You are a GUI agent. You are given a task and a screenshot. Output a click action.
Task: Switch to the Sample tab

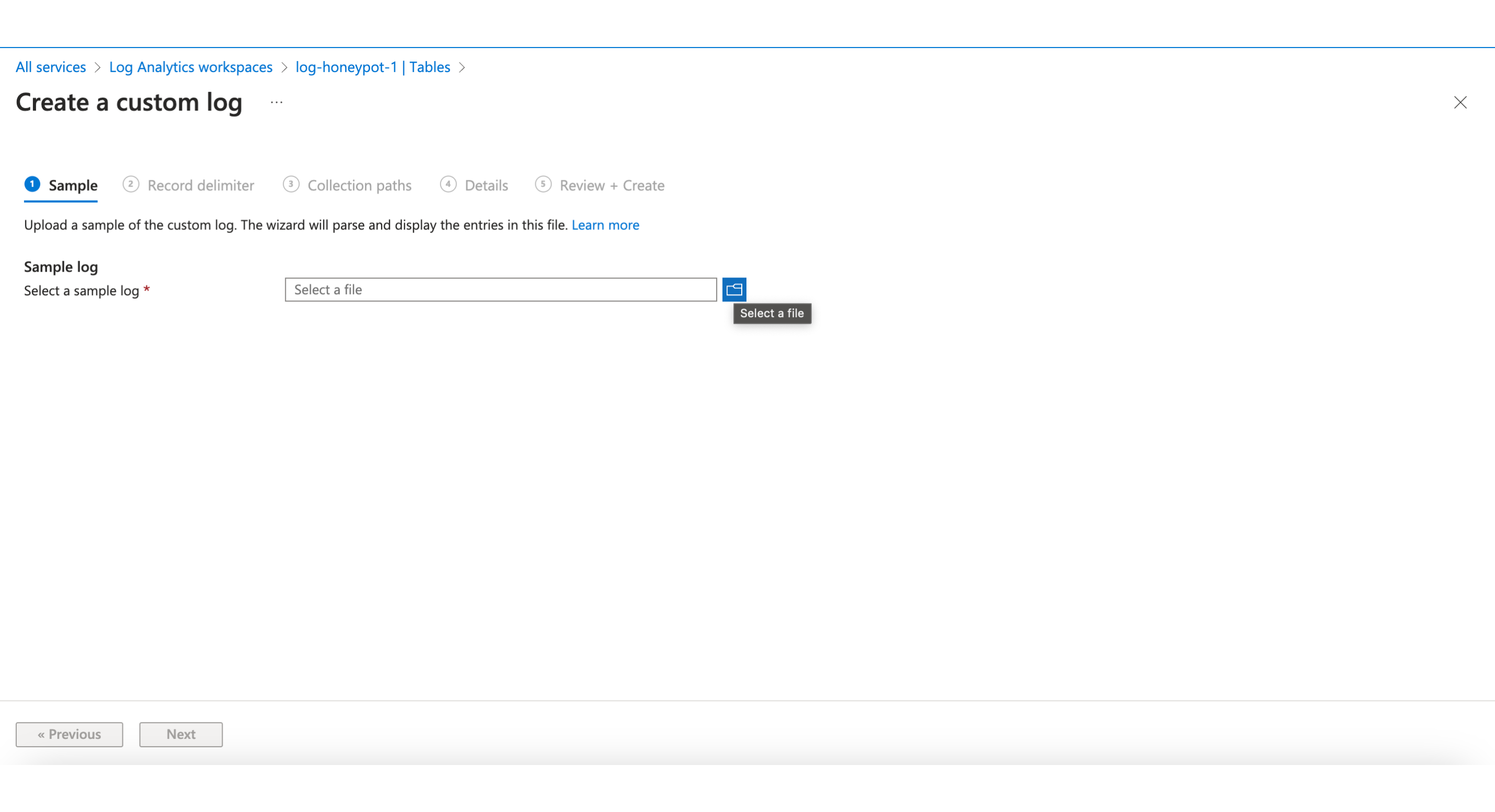pyautogui.click(x=73, y=185)
